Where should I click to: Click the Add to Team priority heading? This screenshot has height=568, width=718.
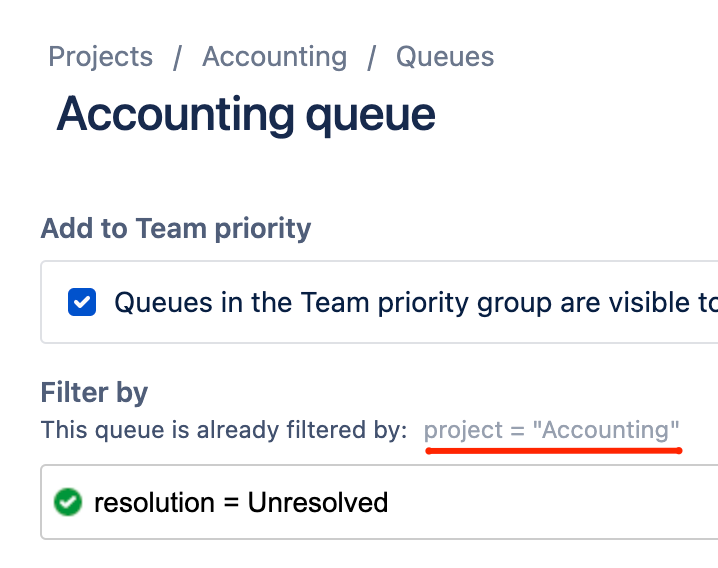tap(176, 228)
